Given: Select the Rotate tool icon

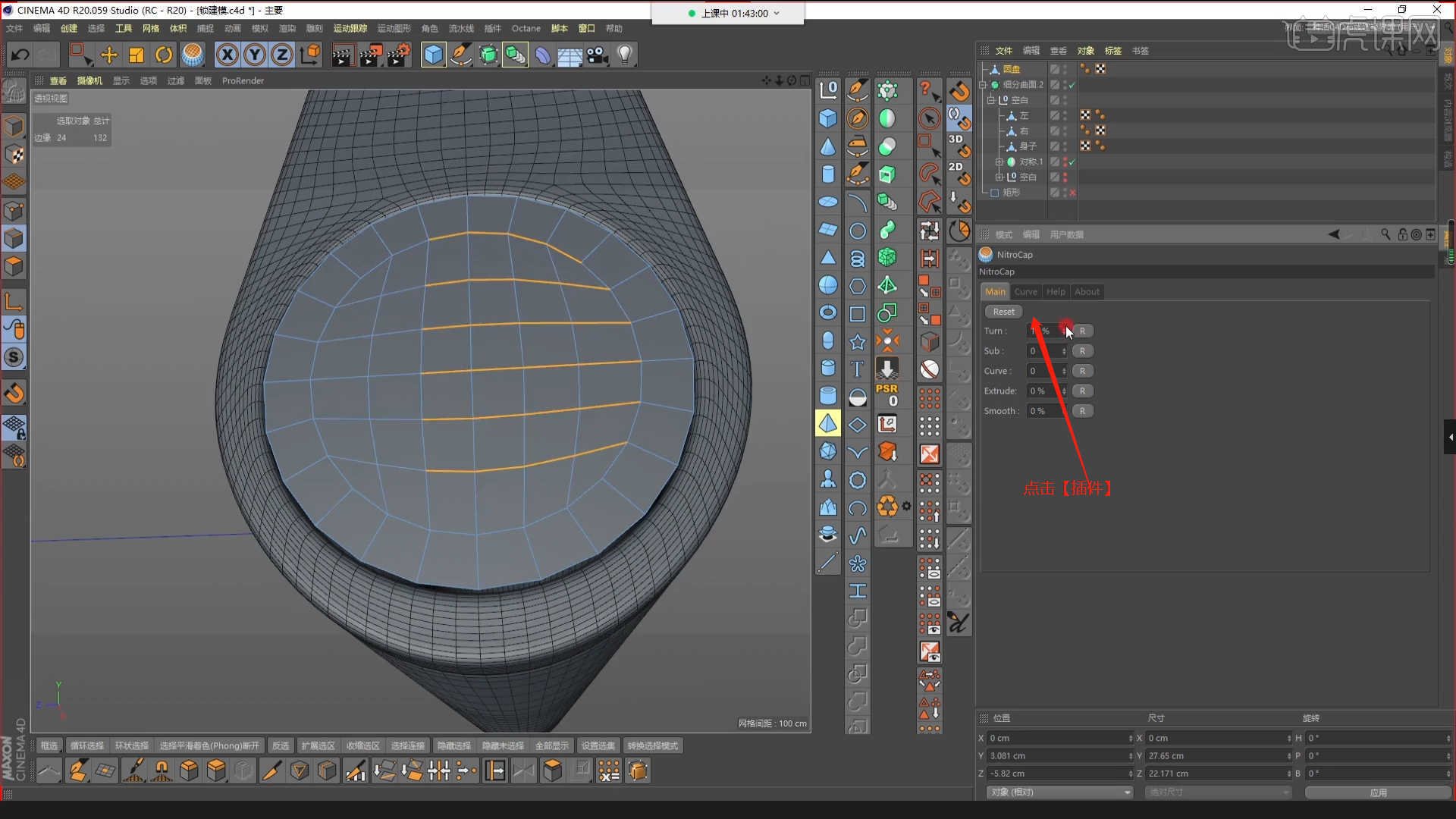Looking at the screenshot, I should (x=164, y=55).
